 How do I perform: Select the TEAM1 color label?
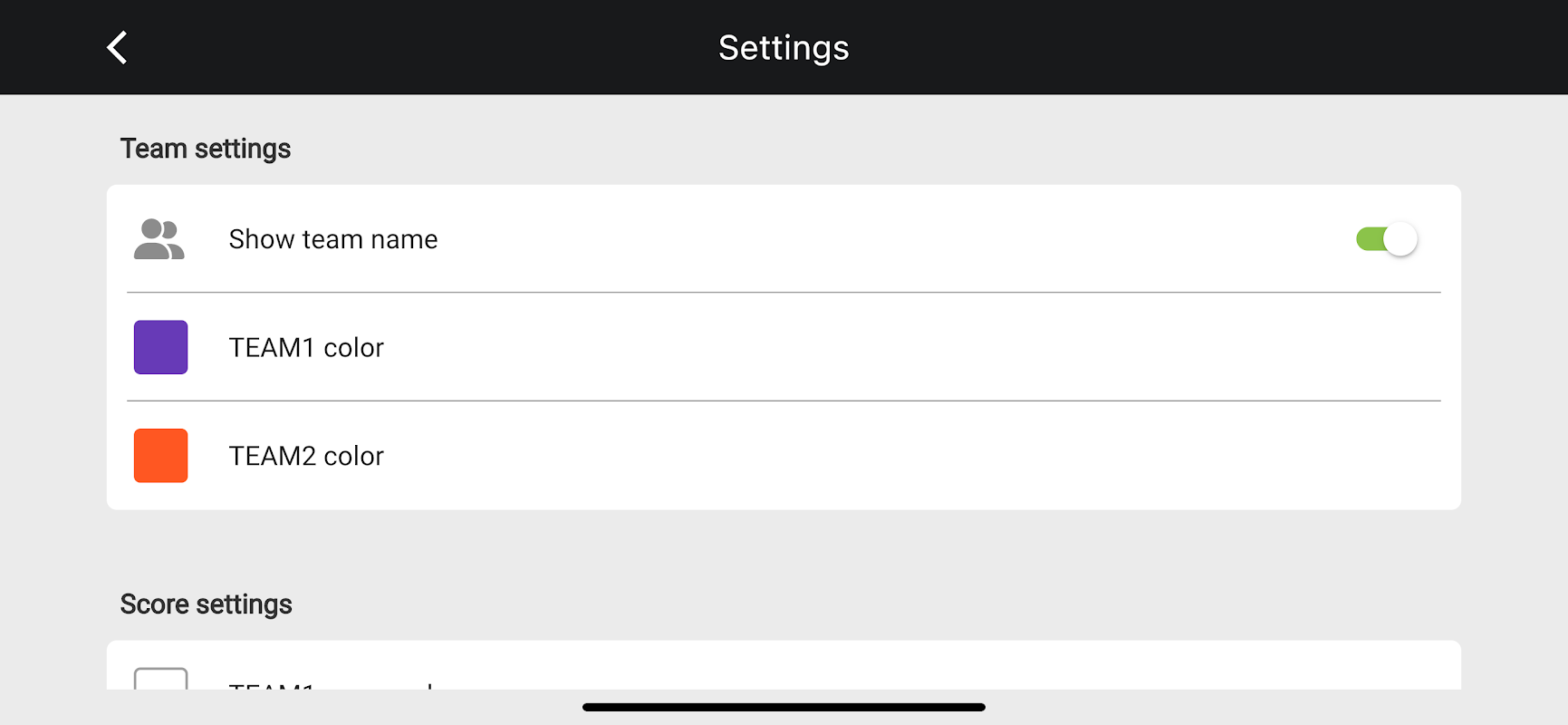click(x=306, y=348)
